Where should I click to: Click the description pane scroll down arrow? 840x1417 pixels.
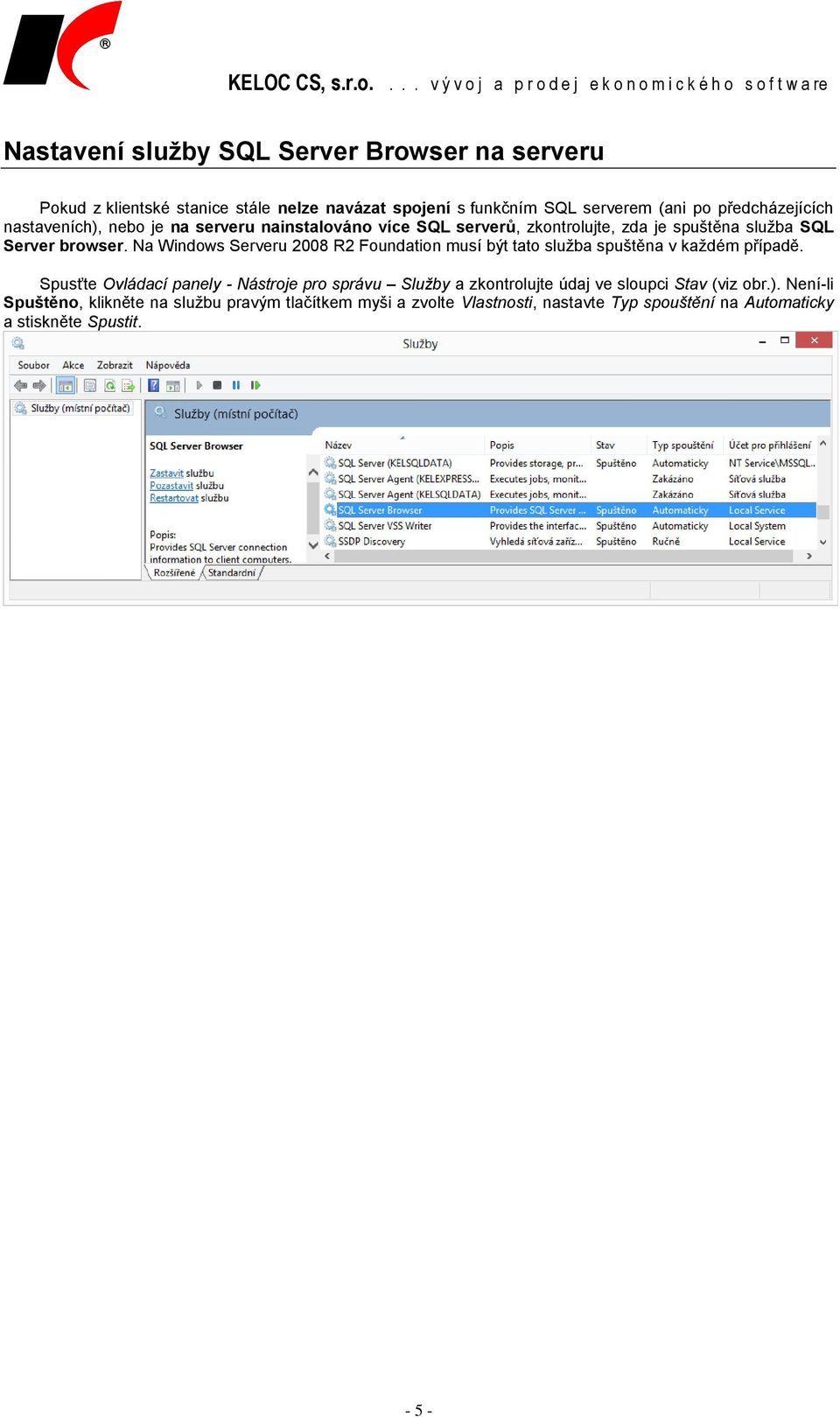click(x=313, y=545)
